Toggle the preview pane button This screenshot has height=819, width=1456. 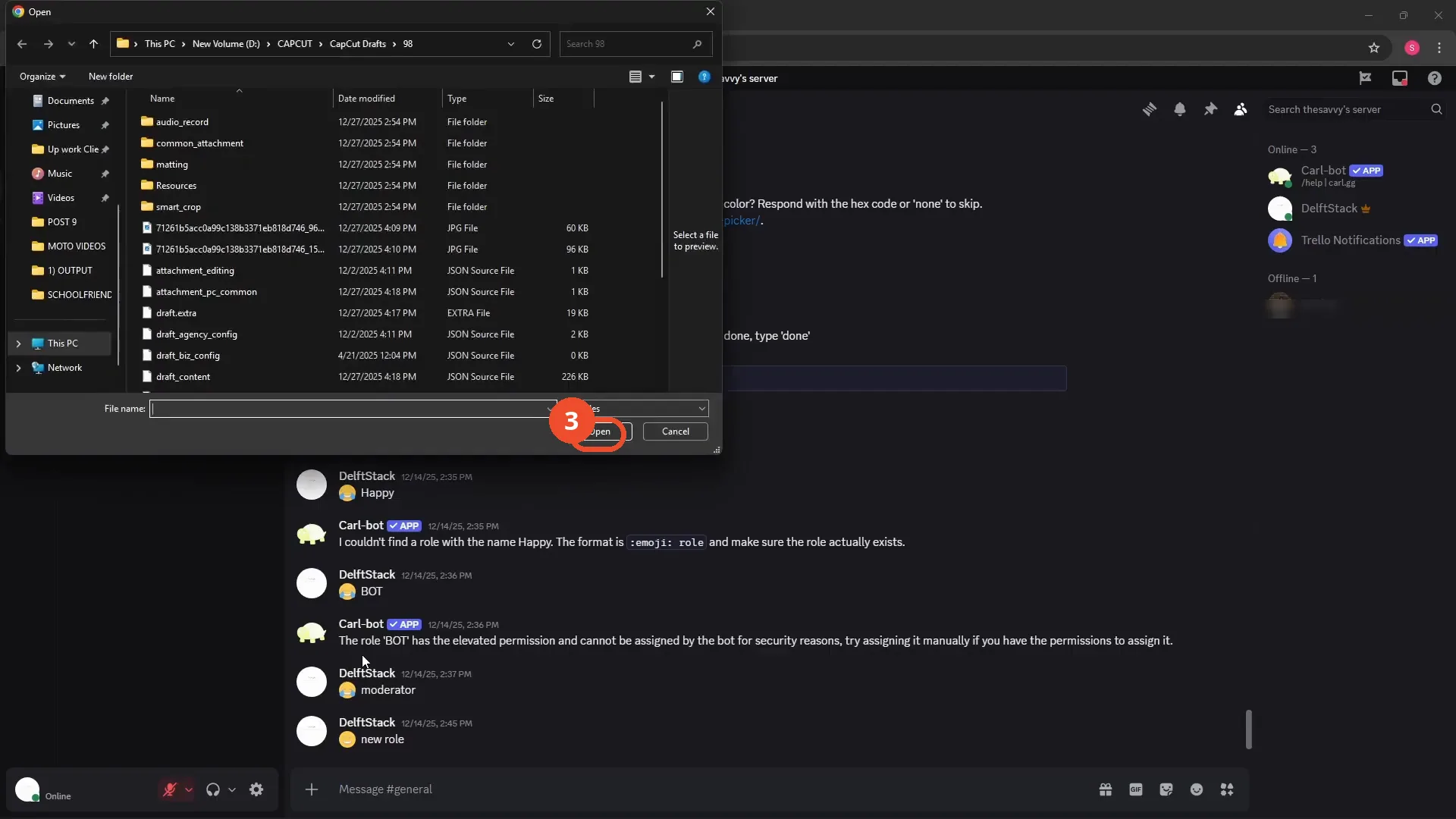677,77
